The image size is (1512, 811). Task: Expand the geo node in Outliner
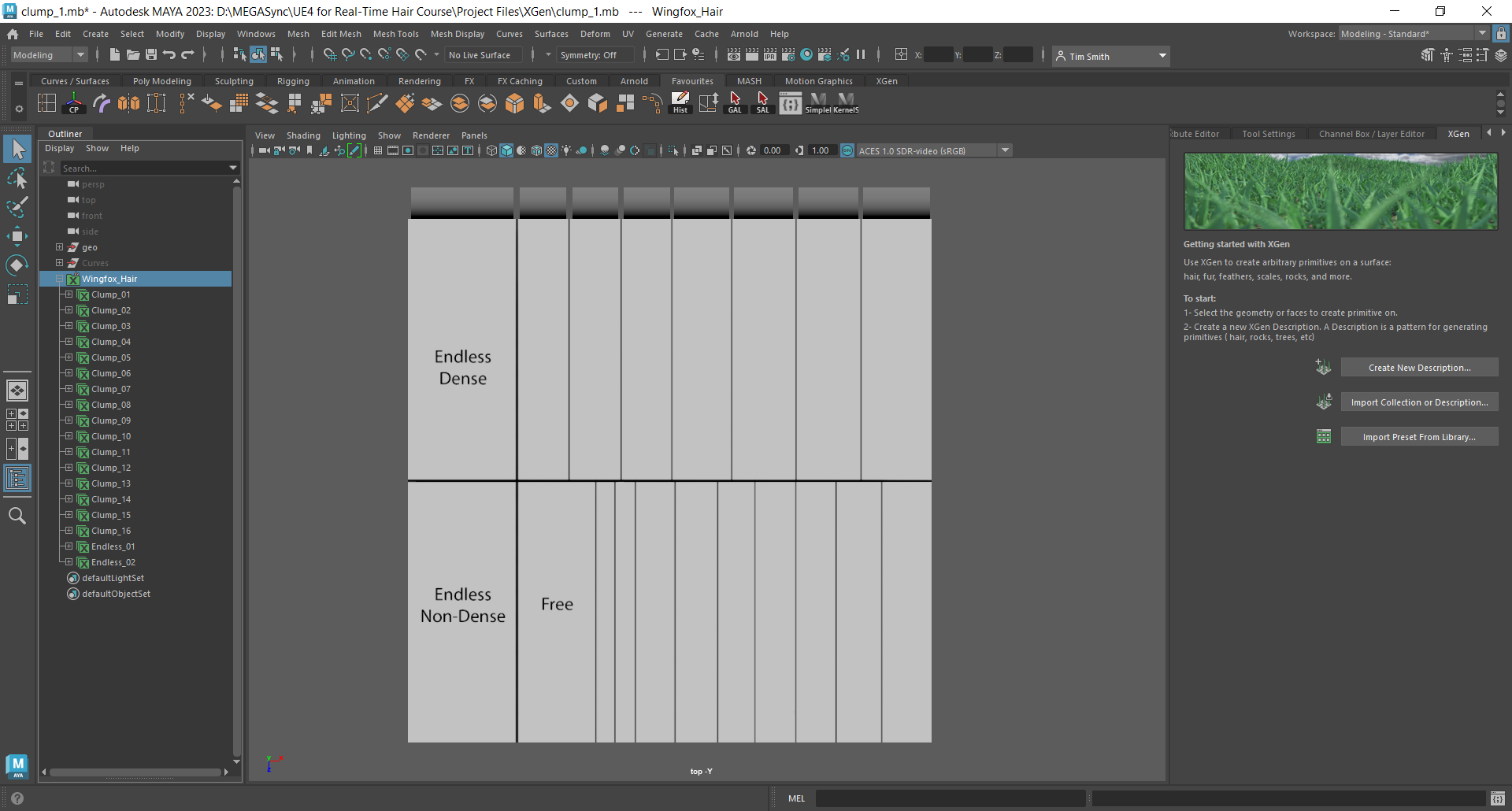coord(59,247)
